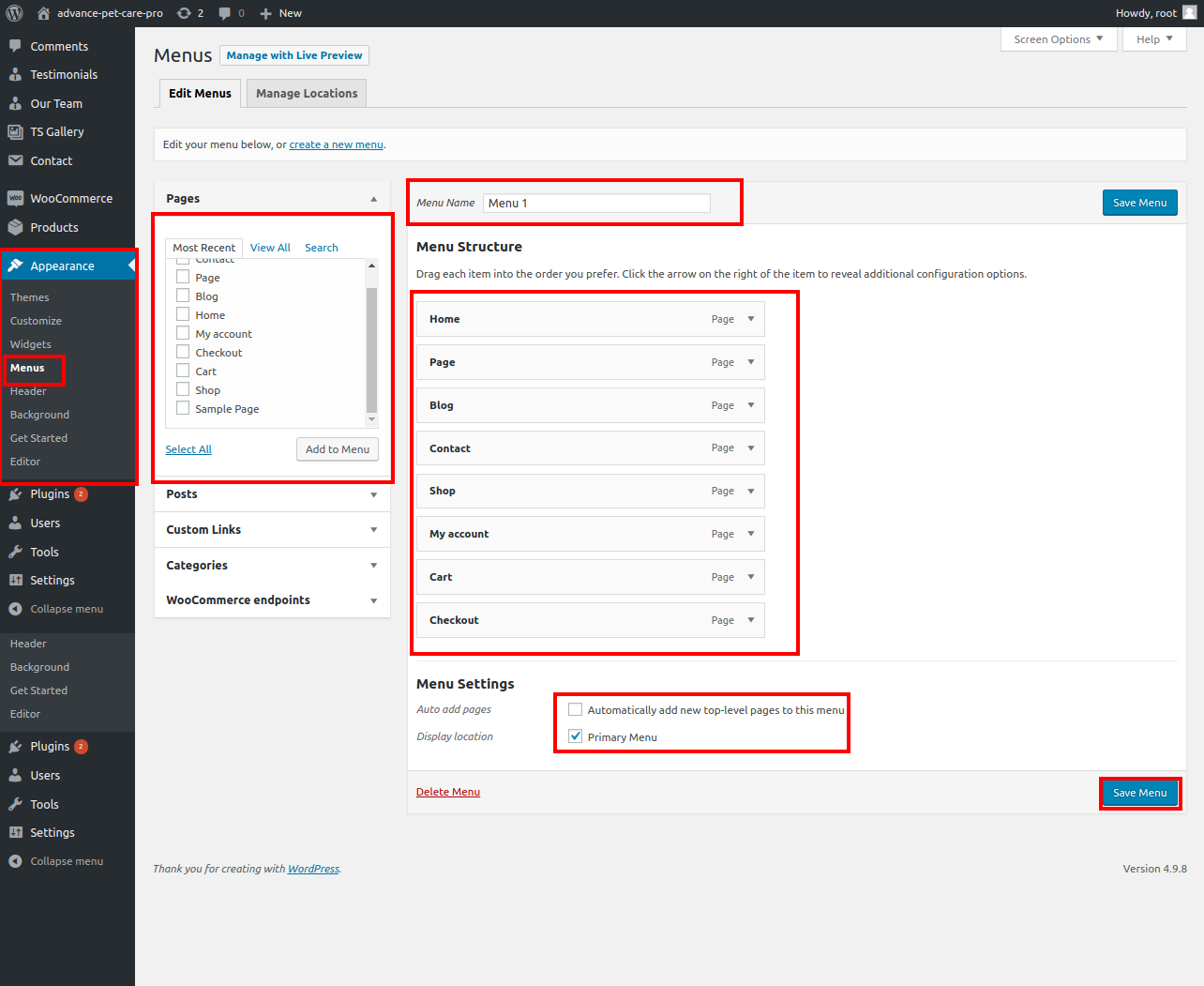1204x986 pixels.
Task: Open the Screen Options dropdown
Action: 1059,39
